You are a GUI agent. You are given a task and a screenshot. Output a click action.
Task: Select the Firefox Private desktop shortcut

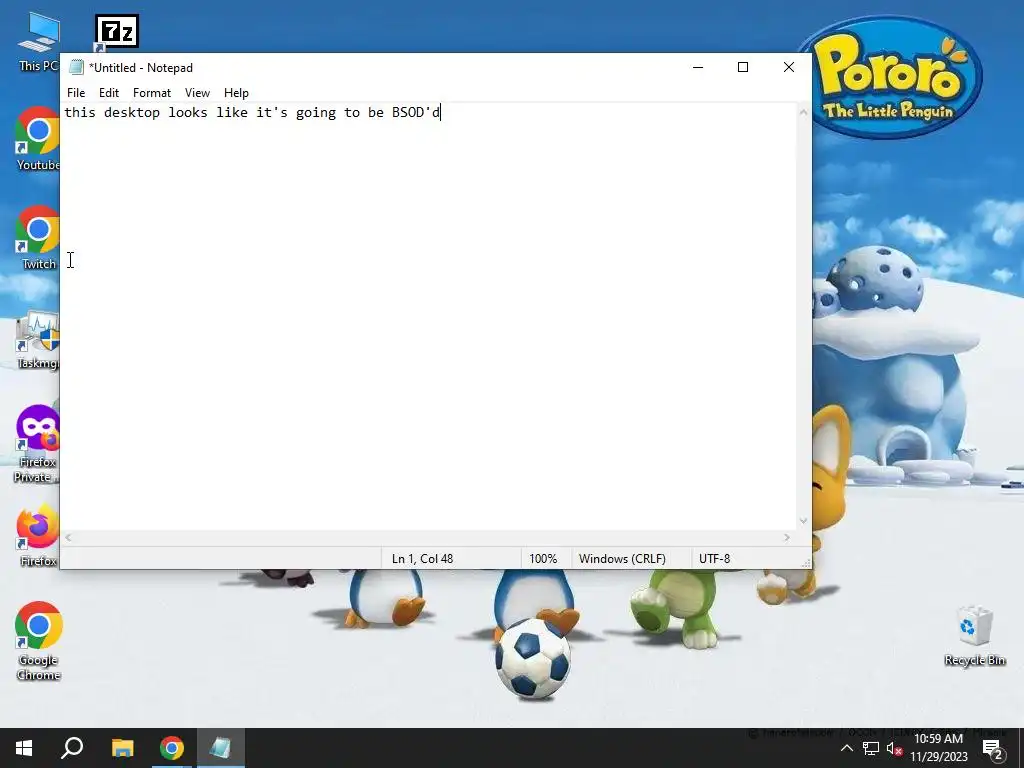coord(38,444)
